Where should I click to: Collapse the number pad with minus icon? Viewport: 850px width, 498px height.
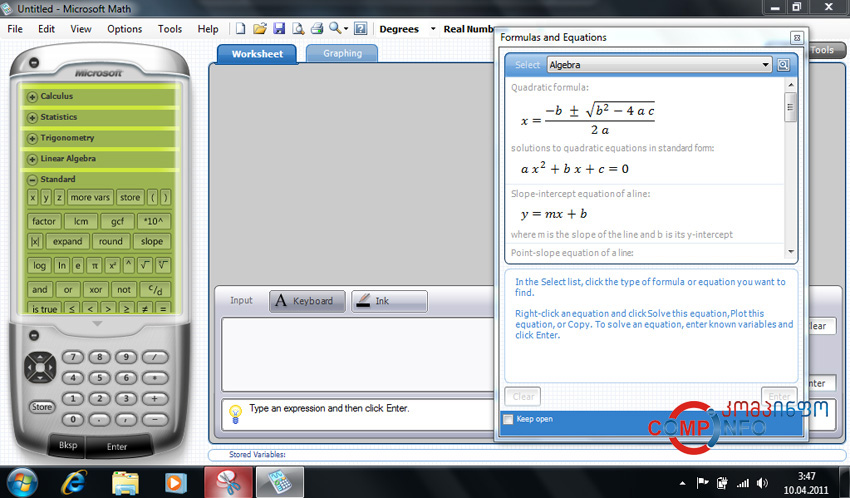click(34, 335)
